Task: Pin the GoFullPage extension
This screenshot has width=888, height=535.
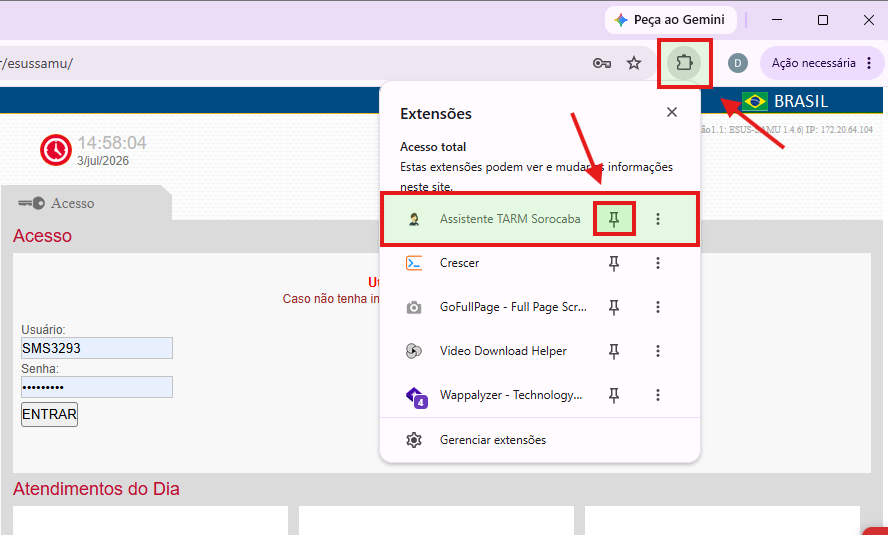Action: pos(614,307)
